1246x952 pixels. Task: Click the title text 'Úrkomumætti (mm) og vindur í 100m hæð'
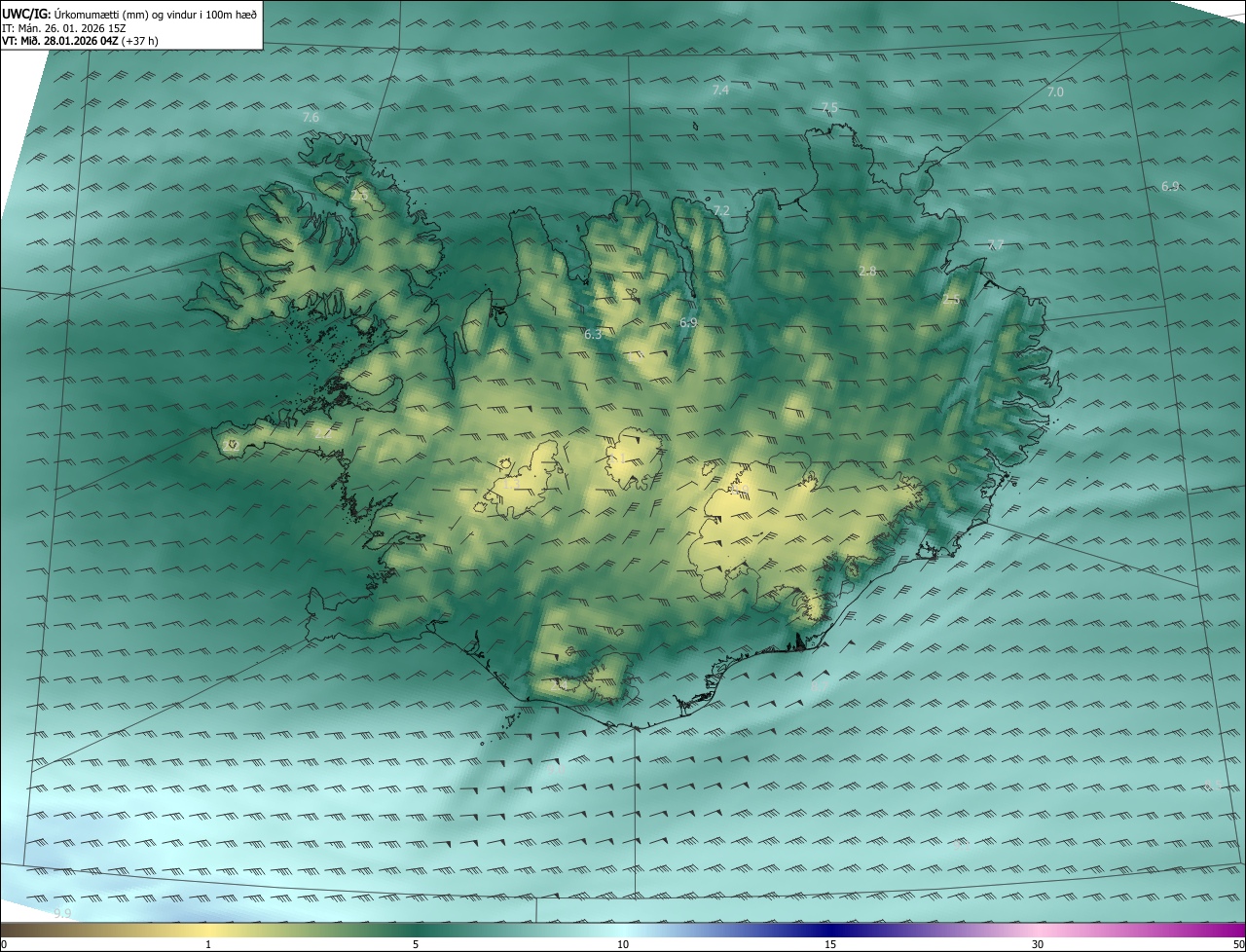click(156, 14)
